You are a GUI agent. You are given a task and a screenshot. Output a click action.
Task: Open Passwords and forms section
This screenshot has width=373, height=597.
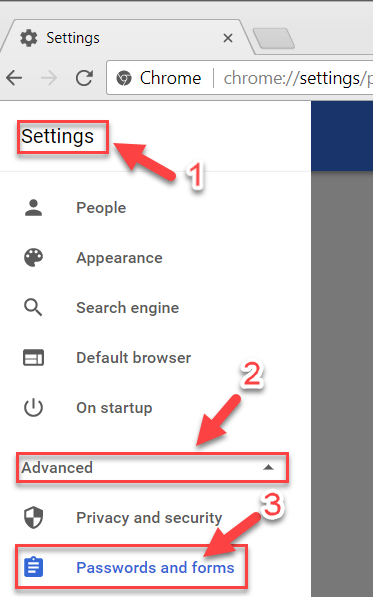point(155,567)
